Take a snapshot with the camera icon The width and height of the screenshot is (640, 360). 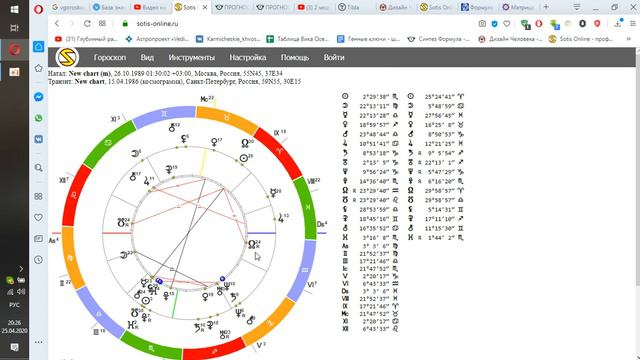pos(482,24)
